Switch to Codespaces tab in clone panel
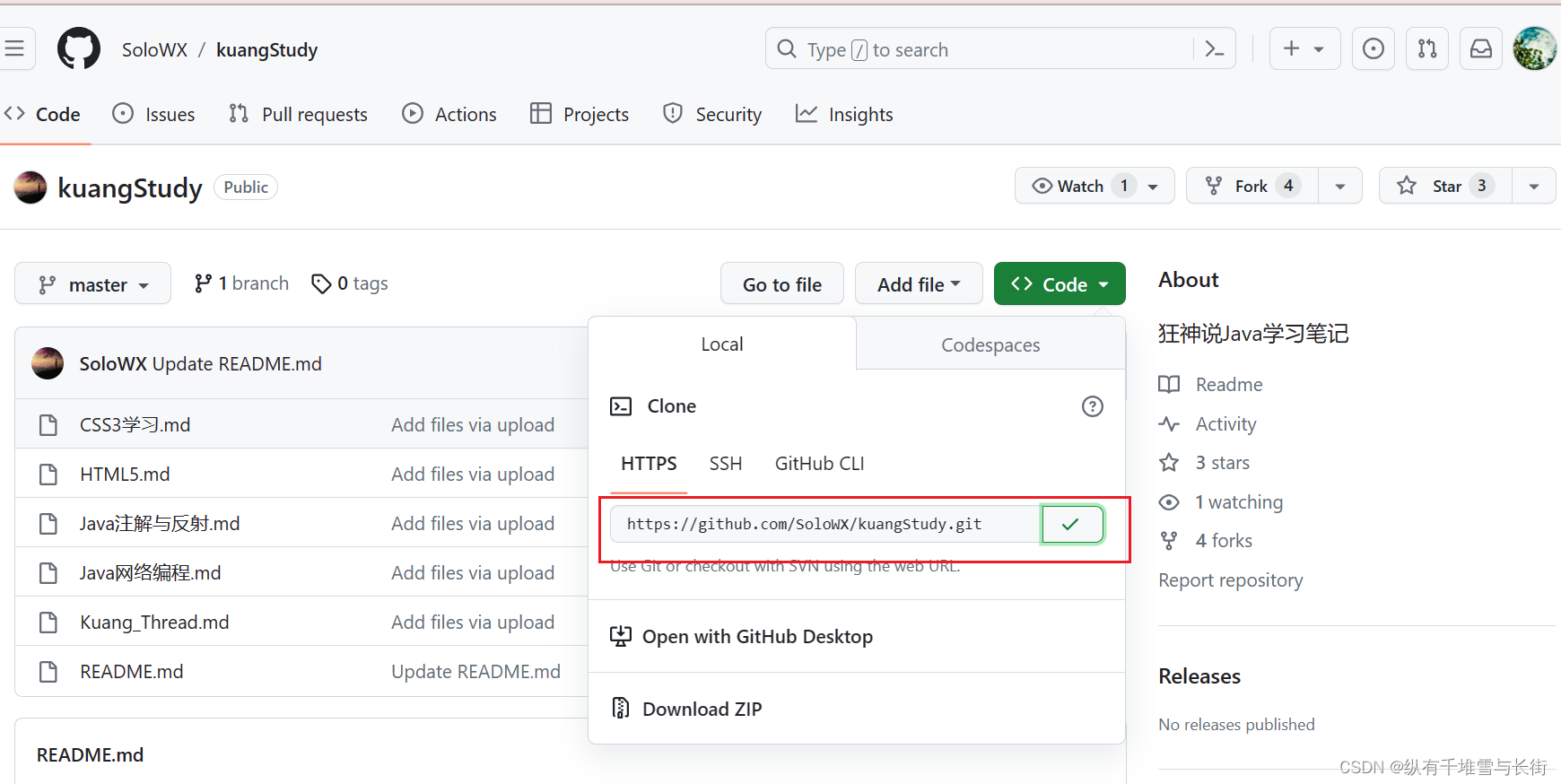This screenshot has width=1561, height=784. 990,345
